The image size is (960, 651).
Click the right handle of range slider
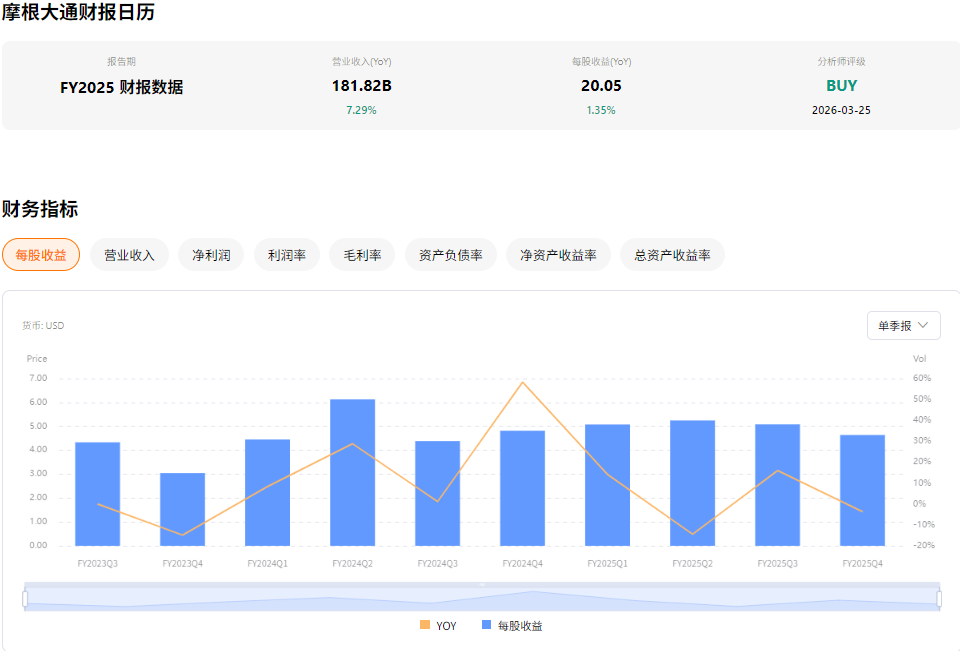939,598
